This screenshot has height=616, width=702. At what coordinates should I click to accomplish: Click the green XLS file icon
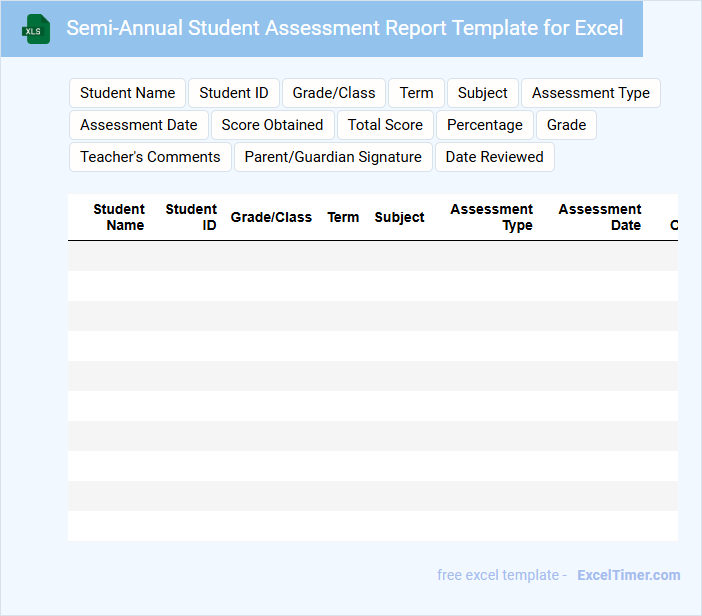pos(36,29)
